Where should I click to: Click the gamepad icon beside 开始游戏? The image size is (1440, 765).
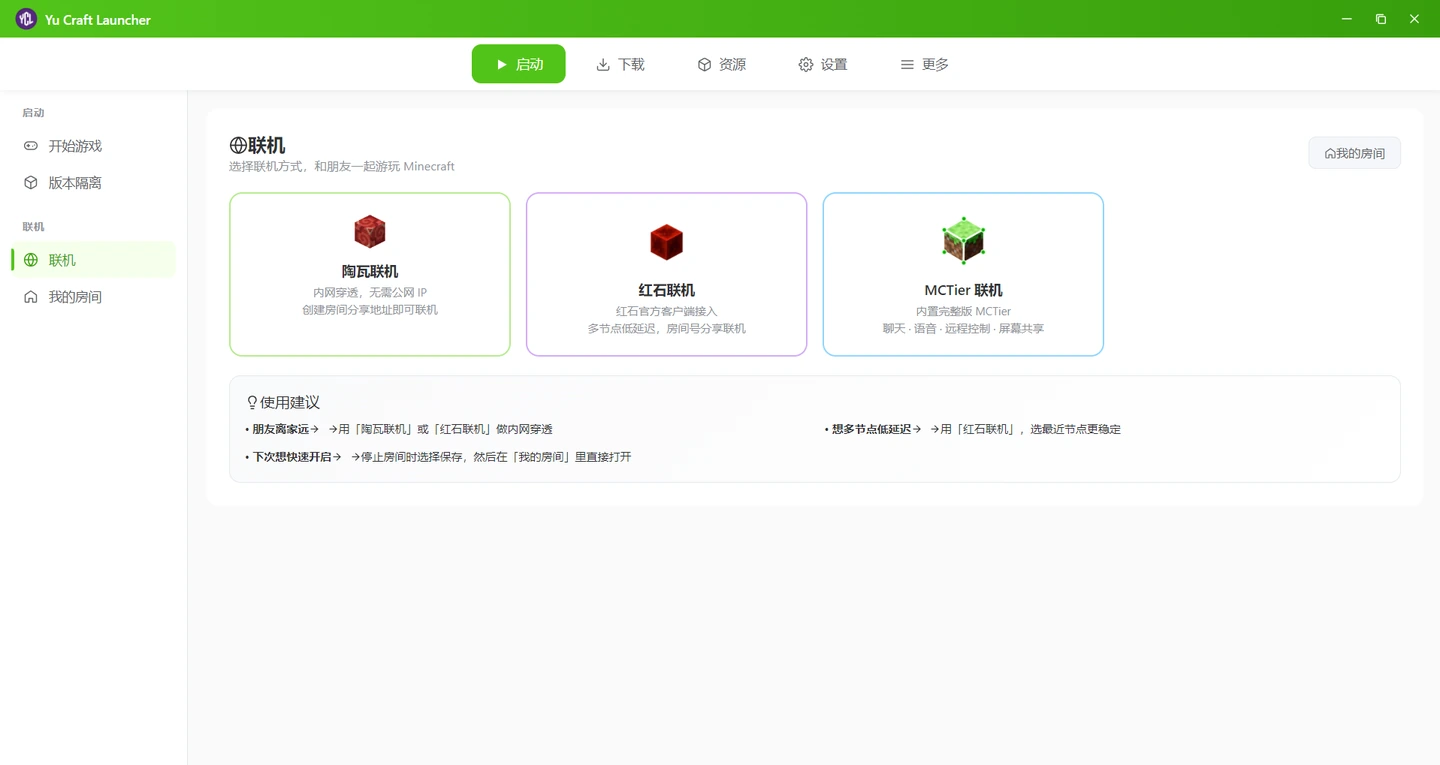click(x=31, y=146)
